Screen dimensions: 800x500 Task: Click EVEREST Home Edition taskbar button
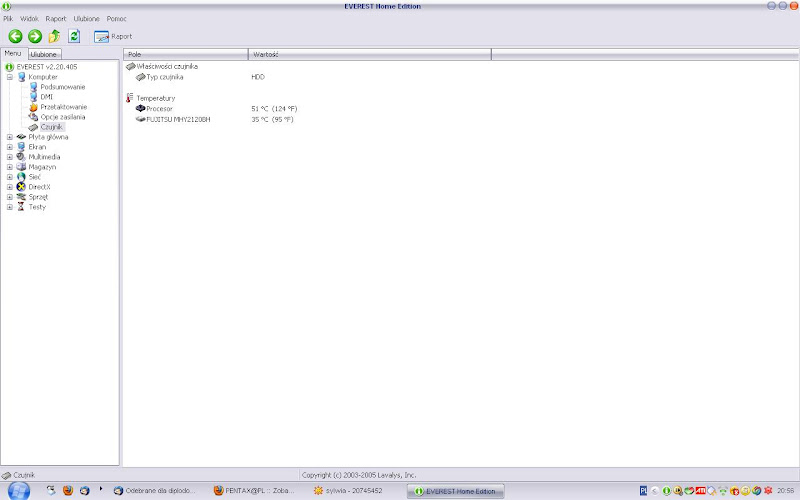[x=455, y=491]
